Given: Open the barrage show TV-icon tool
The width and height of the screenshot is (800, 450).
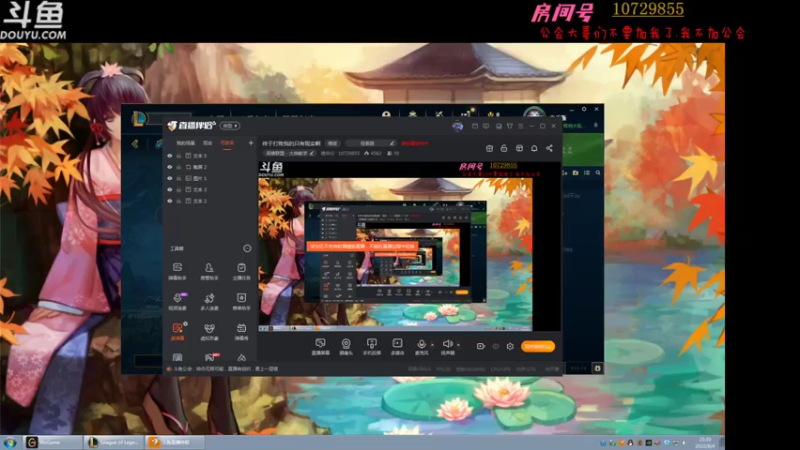Looking at the screenshot, I should coord(241,332).
